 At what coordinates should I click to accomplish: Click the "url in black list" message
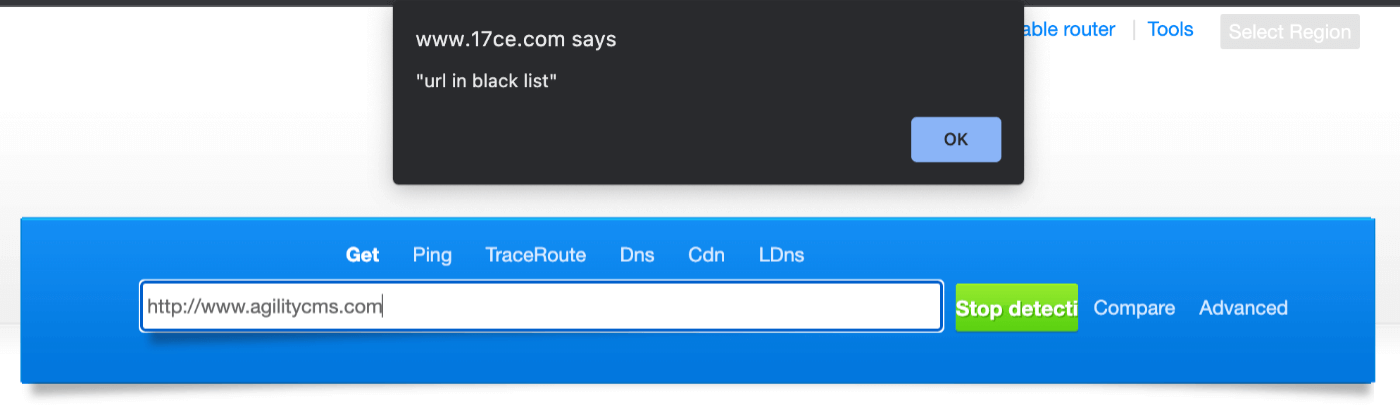coord(486,81)
